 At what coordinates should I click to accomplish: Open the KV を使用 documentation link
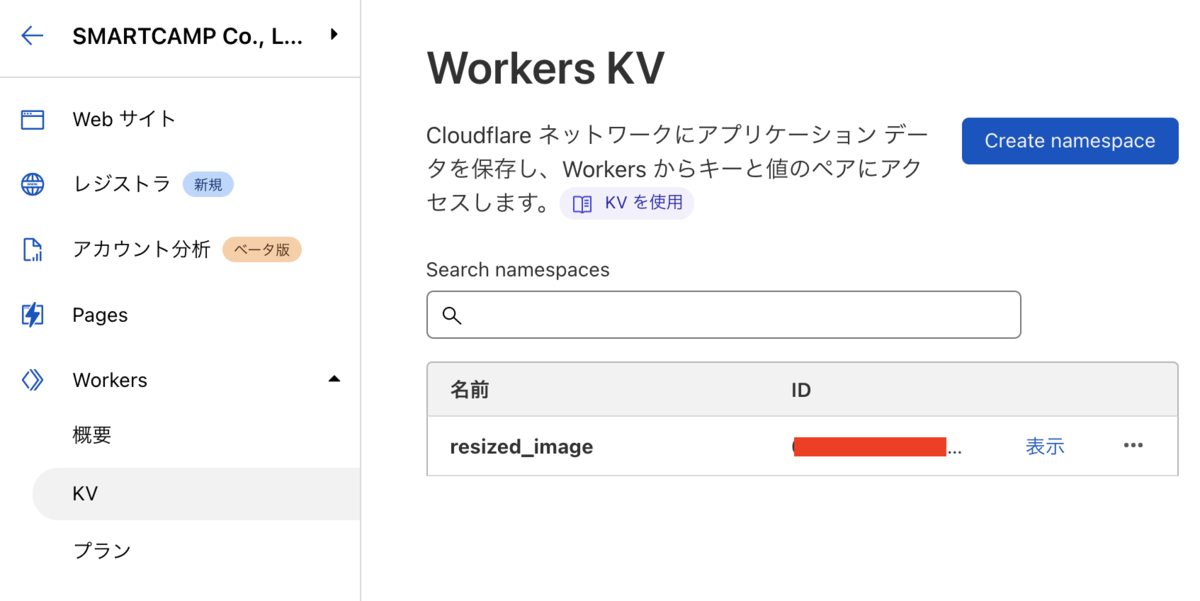[x=627, y=203]
